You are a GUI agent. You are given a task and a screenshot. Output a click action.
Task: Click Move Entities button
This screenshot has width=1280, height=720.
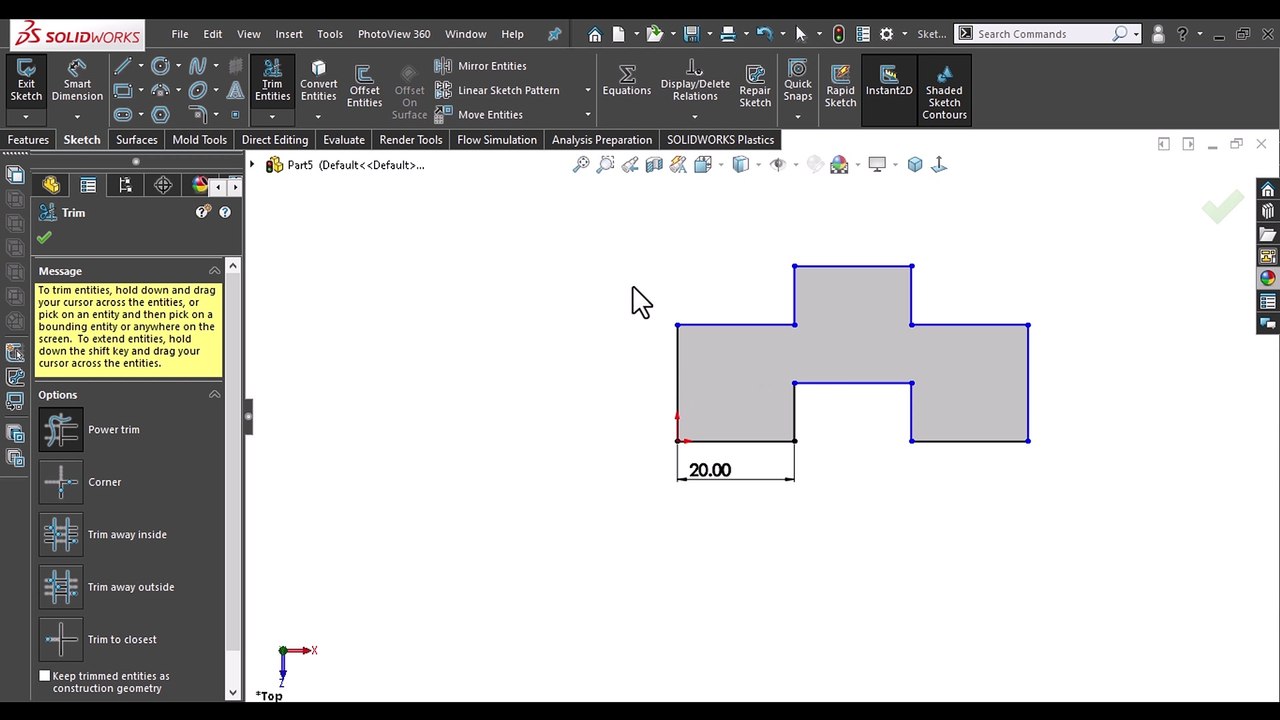pyautogui.click(x=479, y=115)
